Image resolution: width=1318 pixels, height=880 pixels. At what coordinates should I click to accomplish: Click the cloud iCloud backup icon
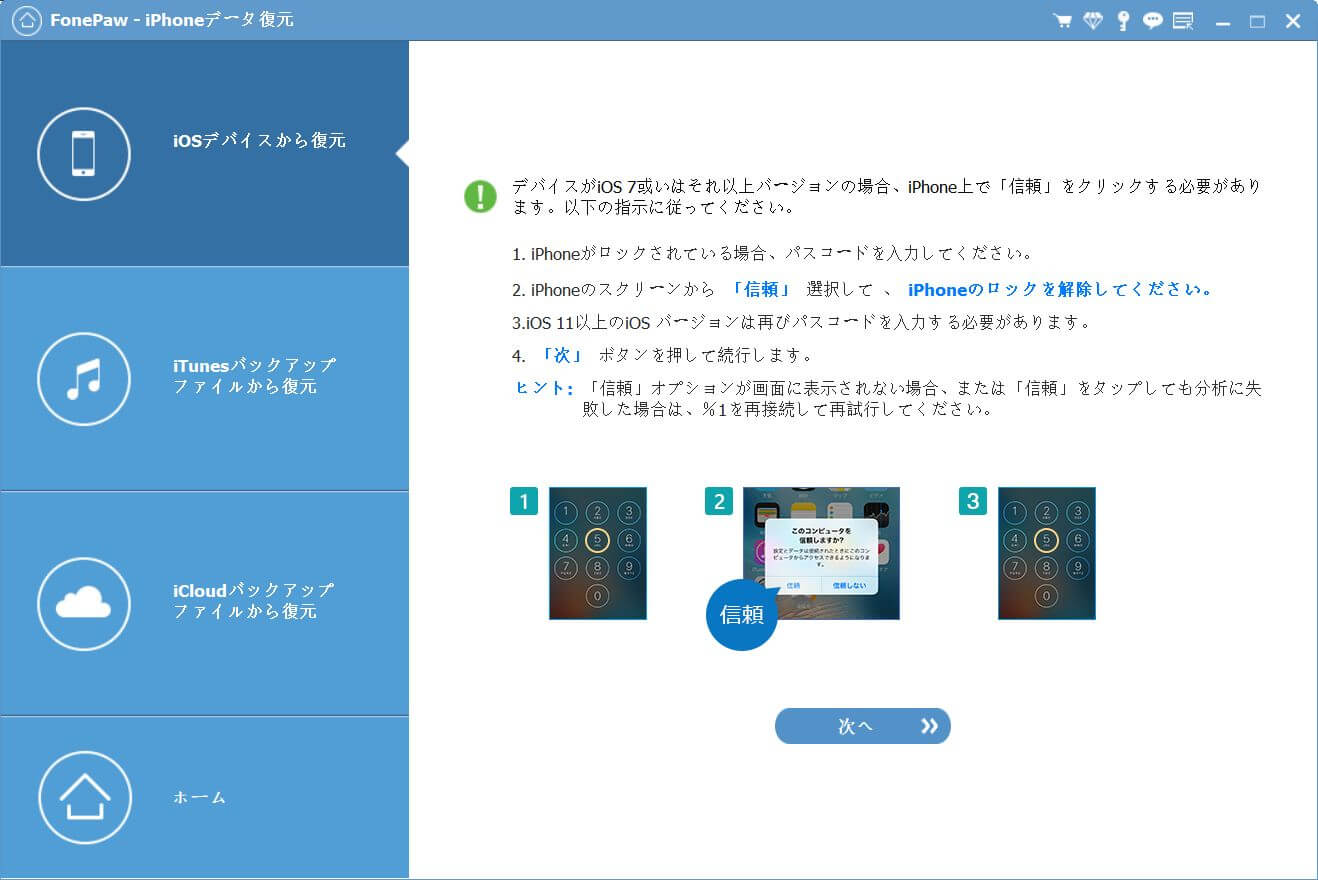point(84,604)
